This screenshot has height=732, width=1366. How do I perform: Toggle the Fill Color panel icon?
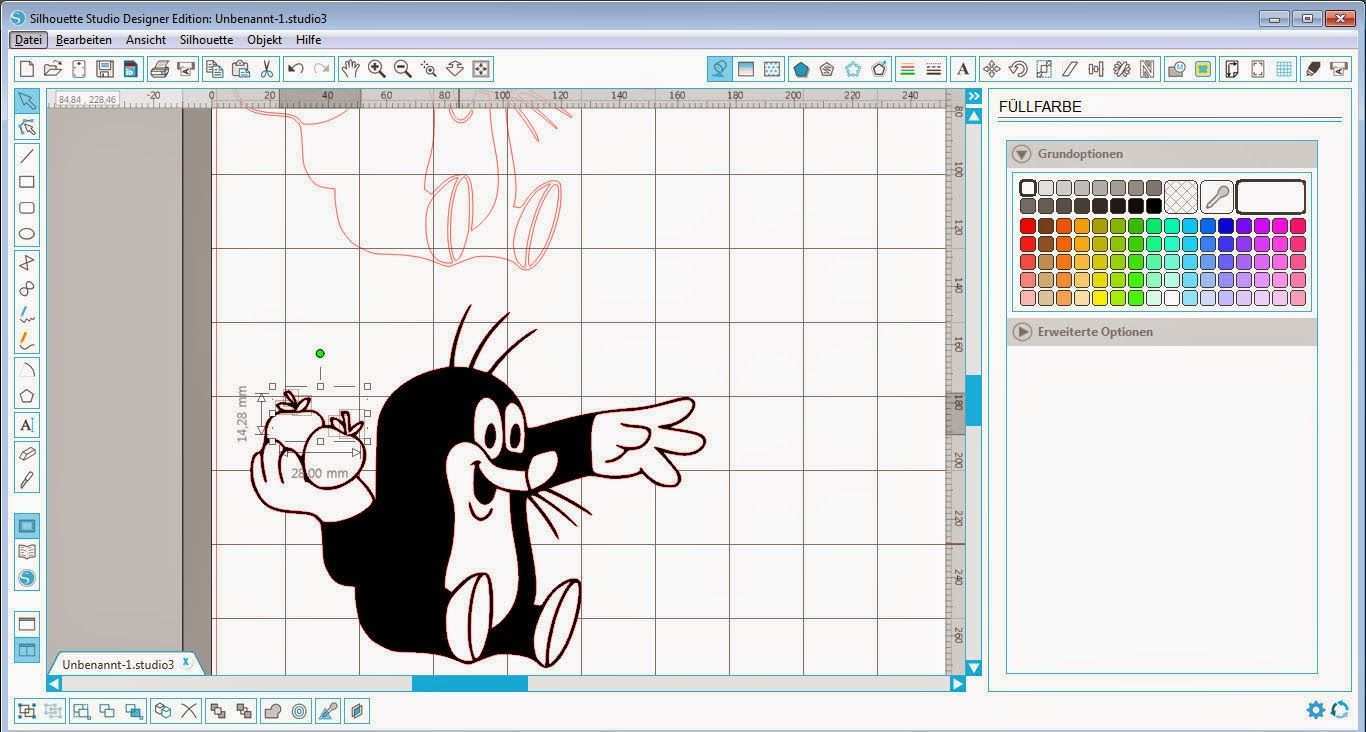718,69
